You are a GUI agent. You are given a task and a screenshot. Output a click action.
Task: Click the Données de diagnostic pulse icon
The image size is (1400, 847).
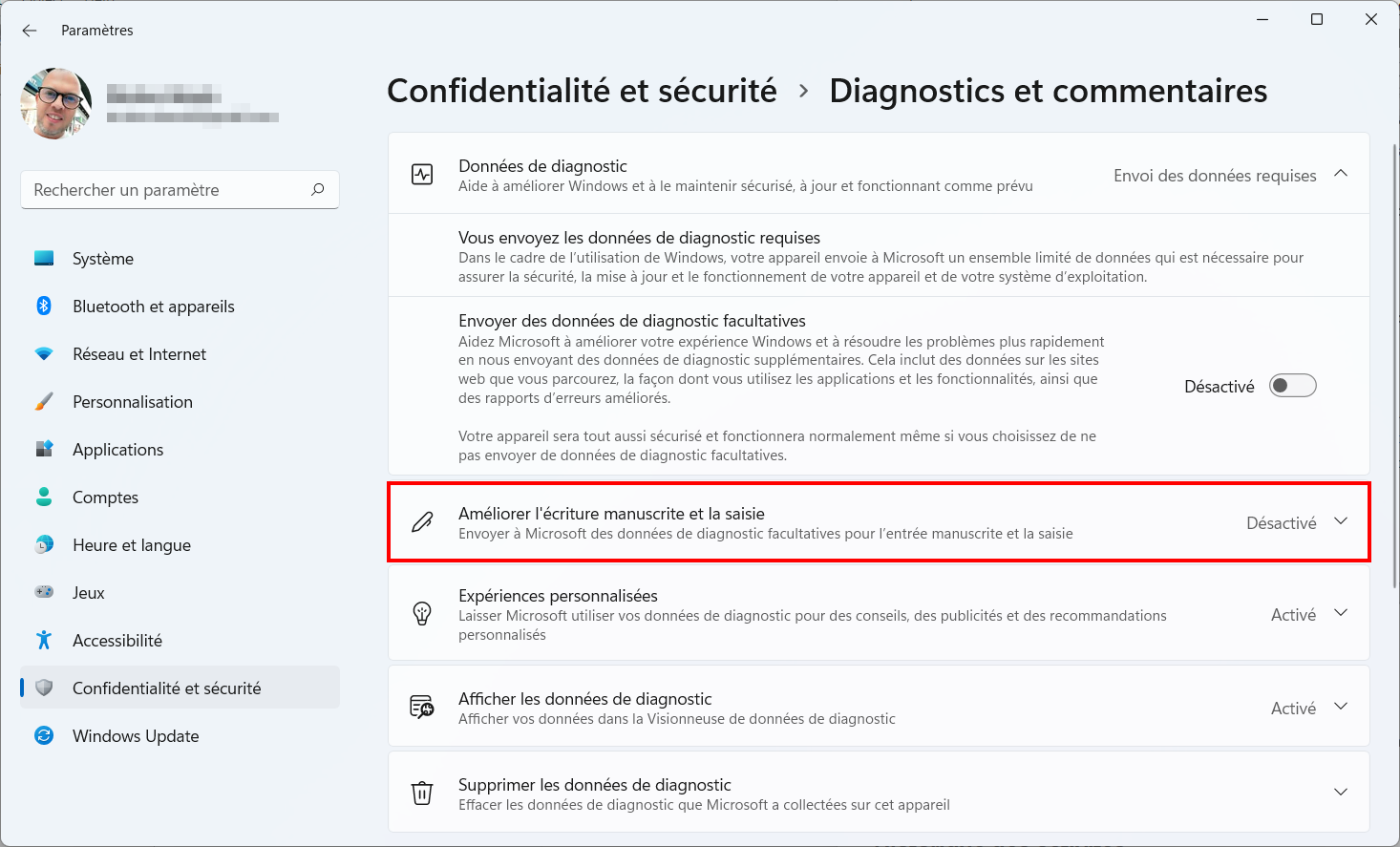tap(422, 175)
